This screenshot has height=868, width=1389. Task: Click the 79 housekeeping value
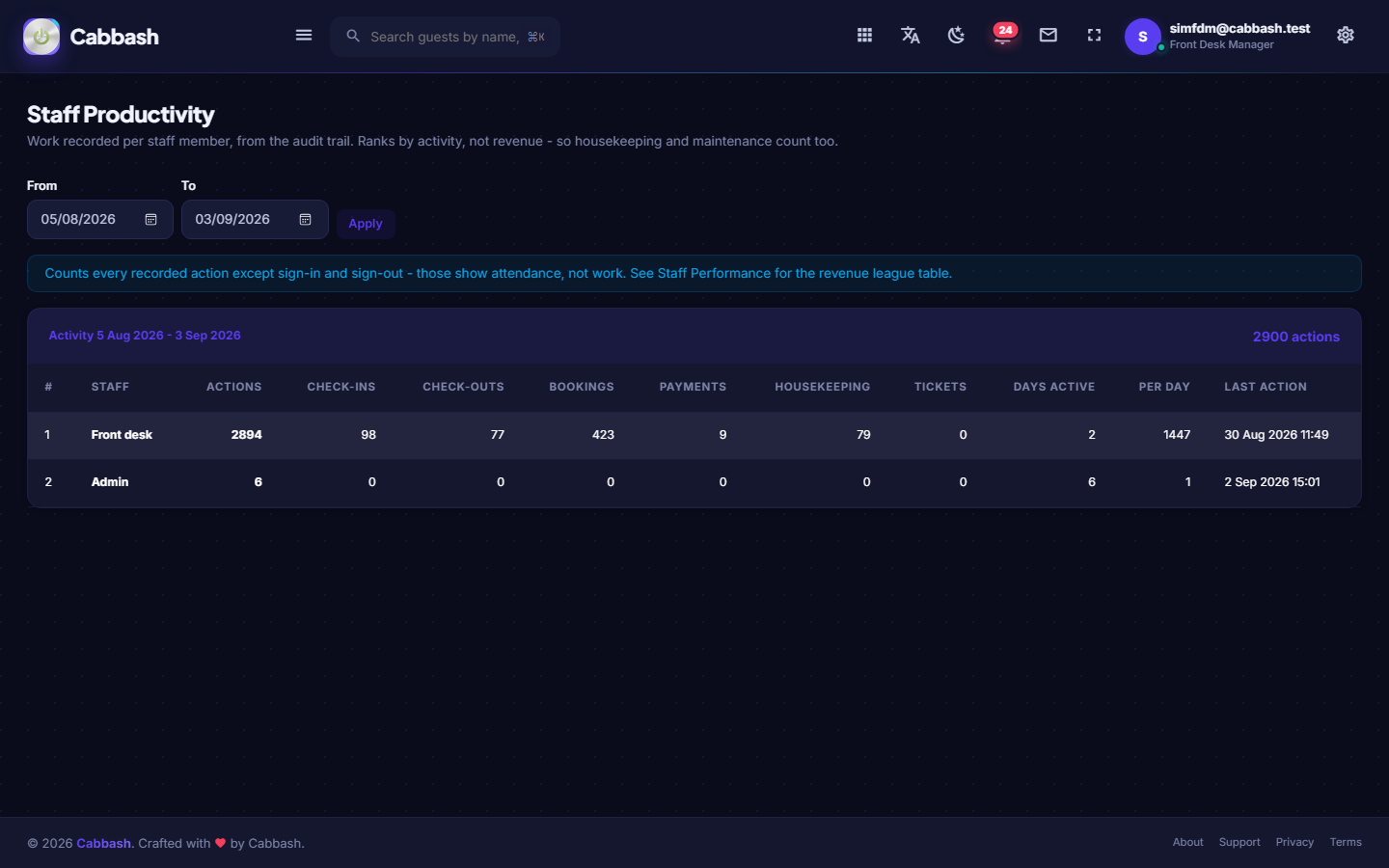pyautogui.click(x=863, y=435)
